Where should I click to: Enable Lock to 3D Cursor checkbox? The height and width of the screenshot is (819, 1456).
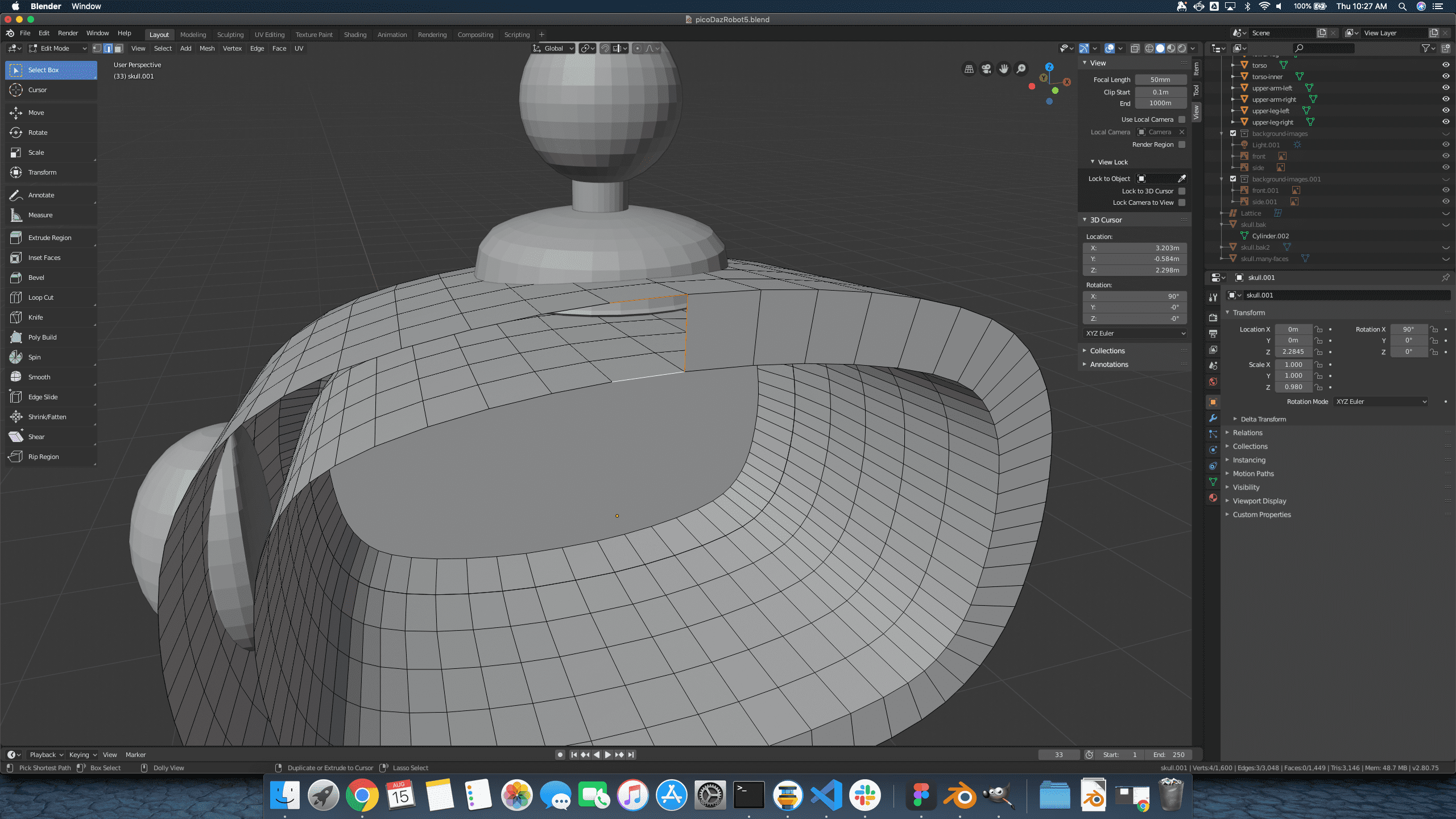(1182, 191)
